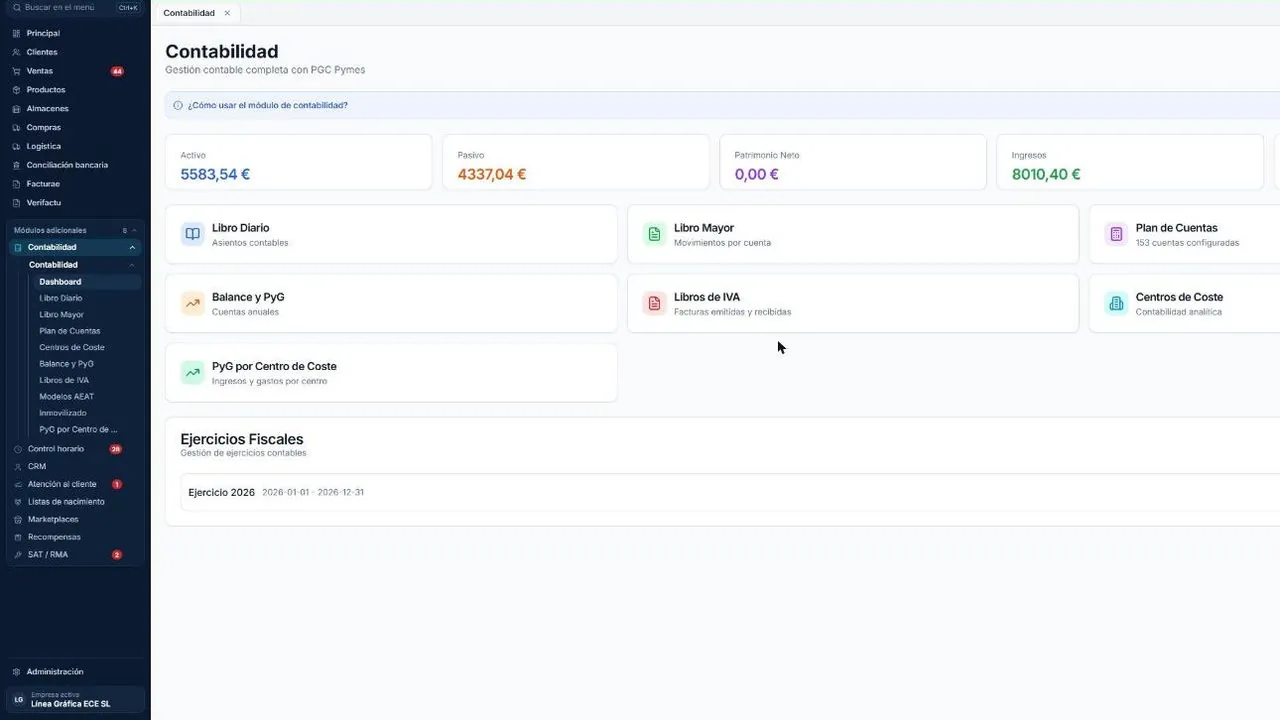1280x720 pixels.
Task: Click the Control horario clock icon
Action: tap(18, 449)
